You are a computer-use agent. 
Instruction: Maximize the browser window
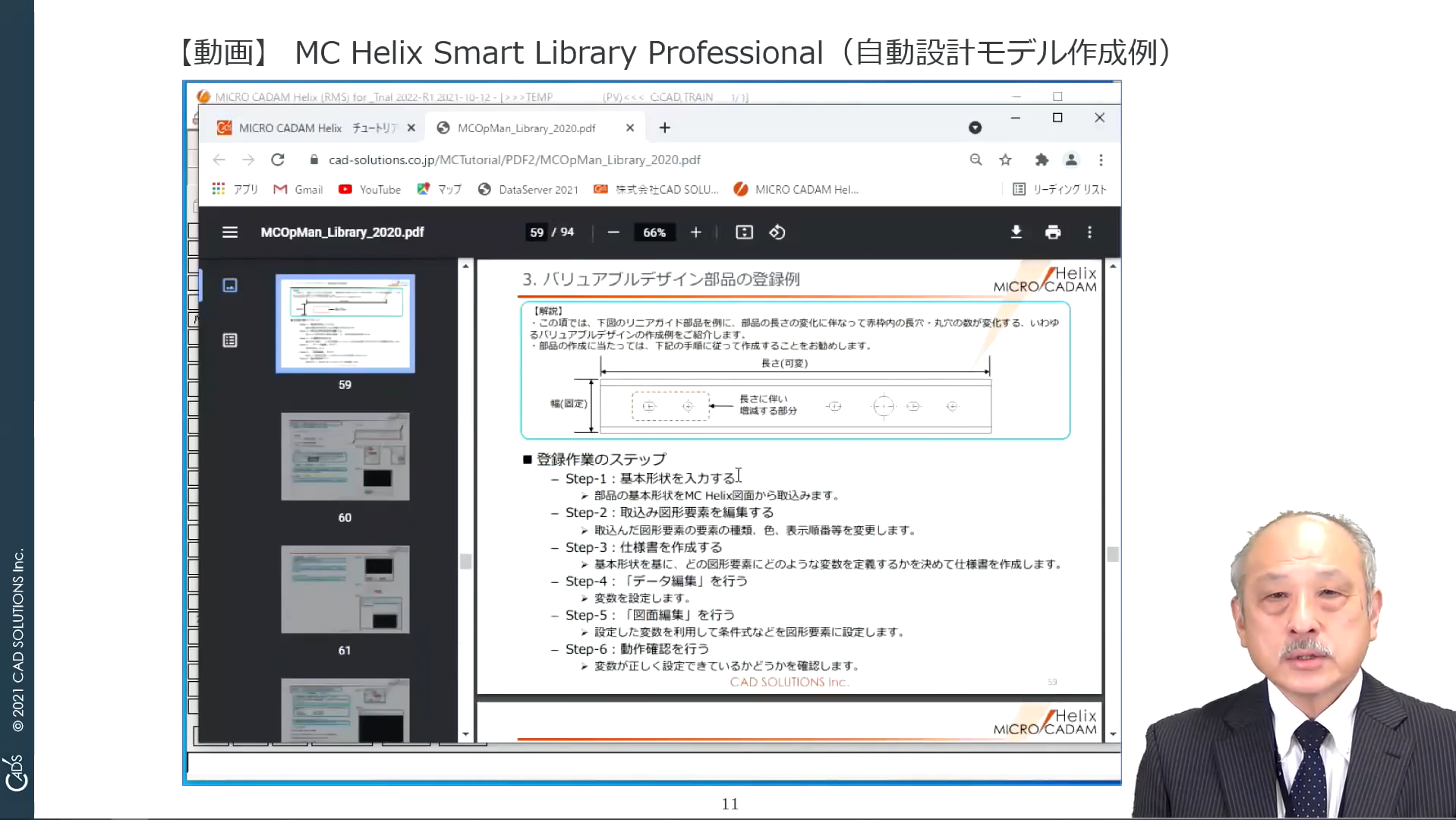pyautogui.click(x=1057, y=118)
